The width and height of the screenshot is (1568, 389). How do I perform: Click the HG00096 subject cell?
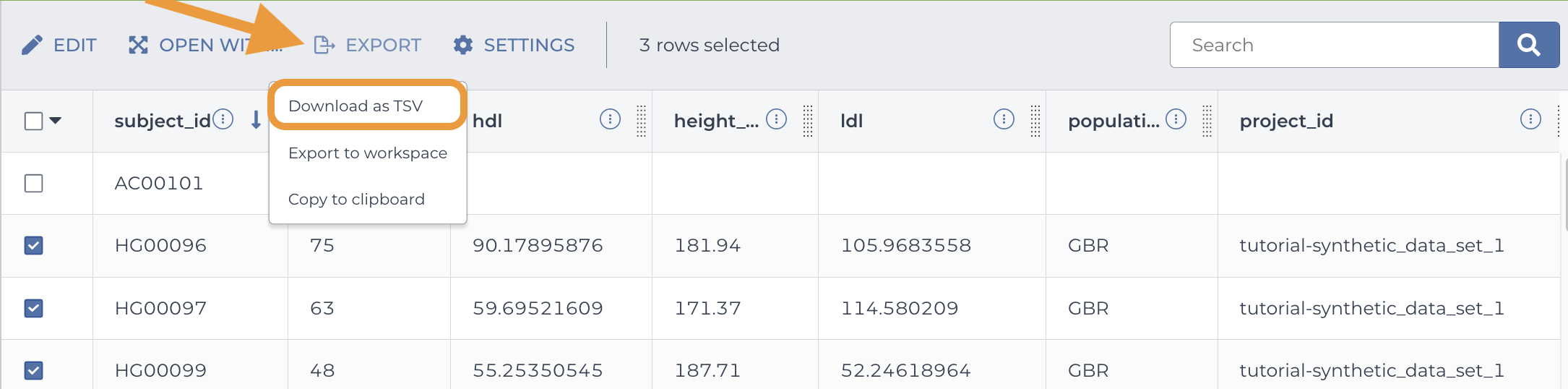pos(160,245)
